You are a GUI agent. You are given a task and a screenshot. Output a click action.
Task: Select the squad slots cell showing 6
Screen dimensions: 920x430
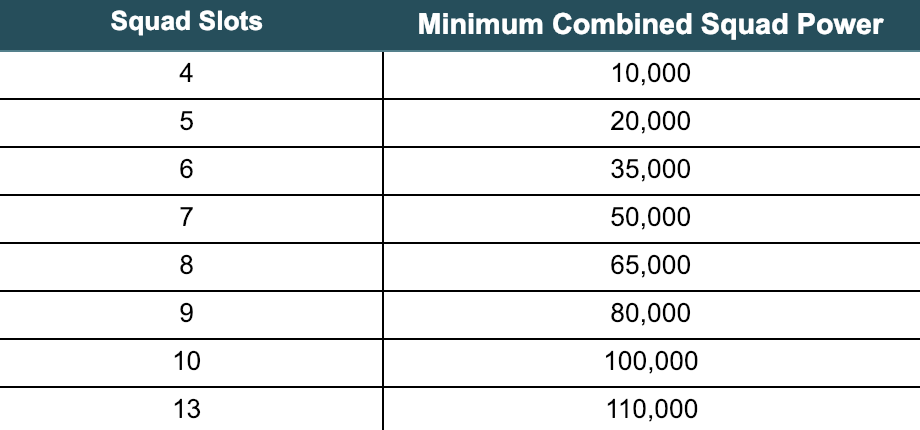click(x=191, y=171)
